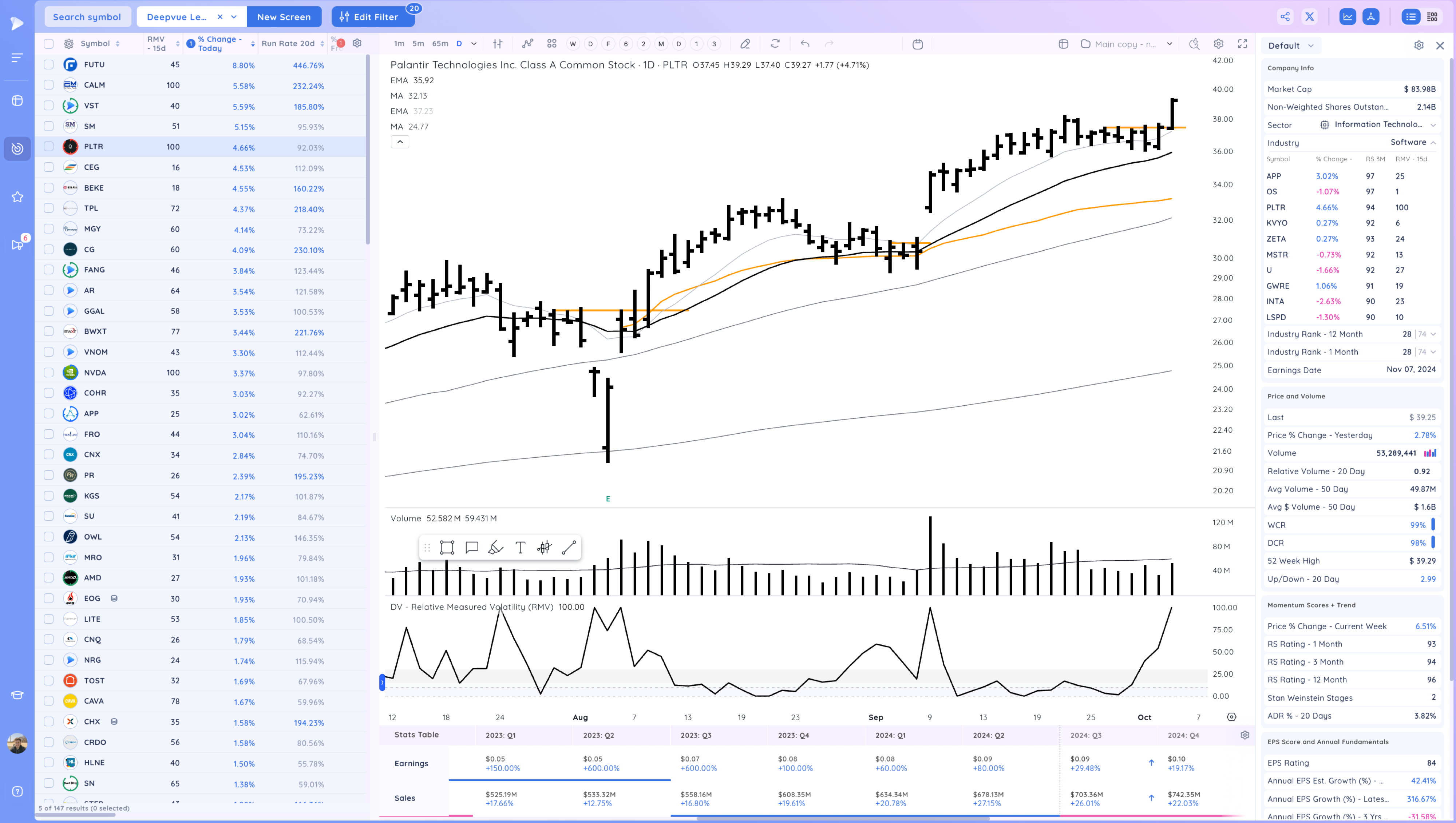Click the Search symbol field
The image size is (1456, 823).
[x=87, y=17]
